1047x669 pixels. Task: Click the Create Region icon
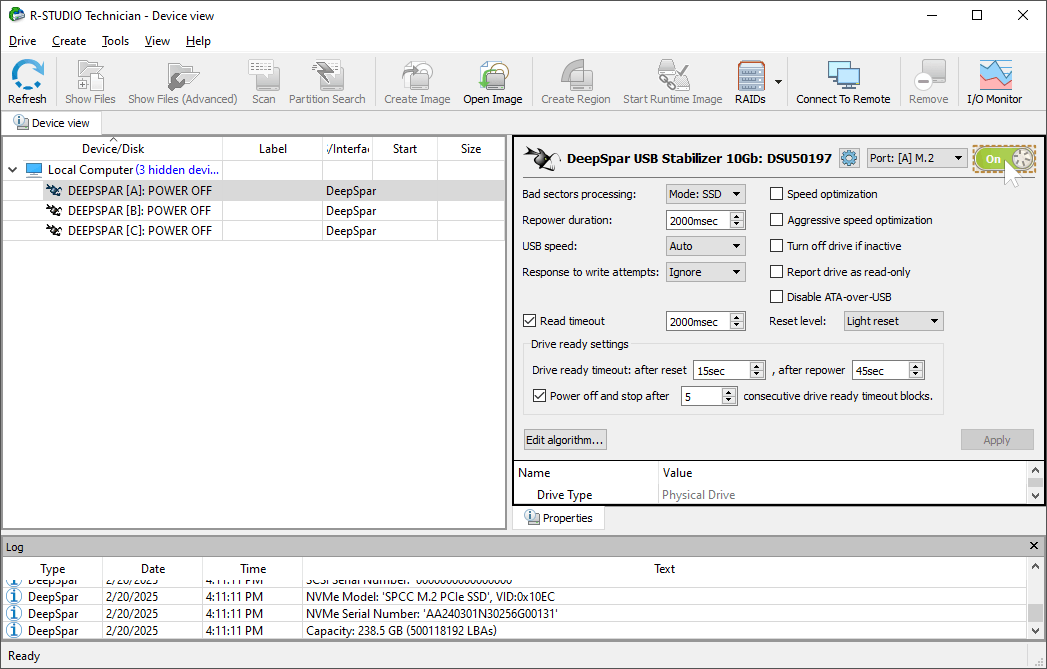(x=576, y=81)
